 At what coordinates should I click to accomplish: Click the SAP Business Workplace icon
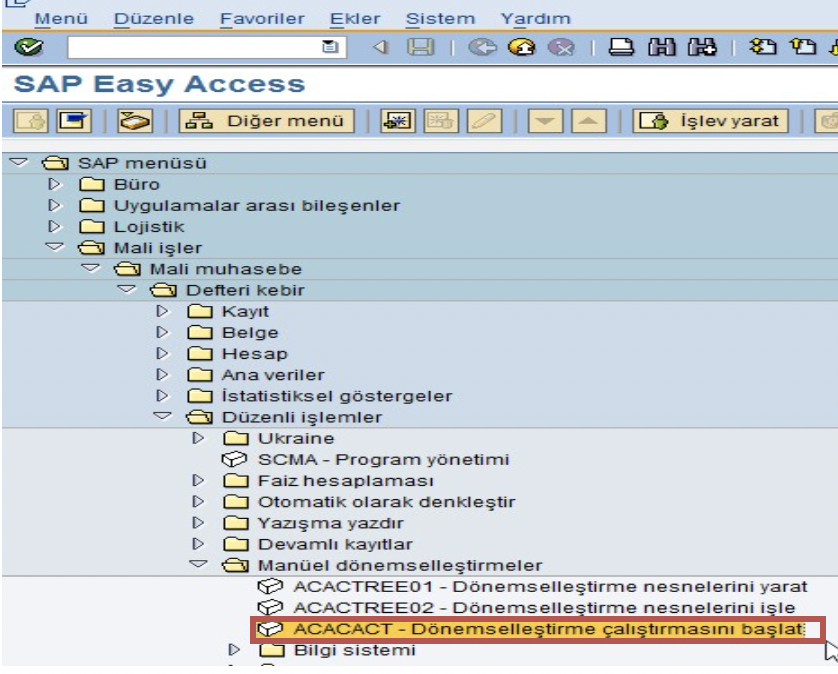click(x=135, y=121)
